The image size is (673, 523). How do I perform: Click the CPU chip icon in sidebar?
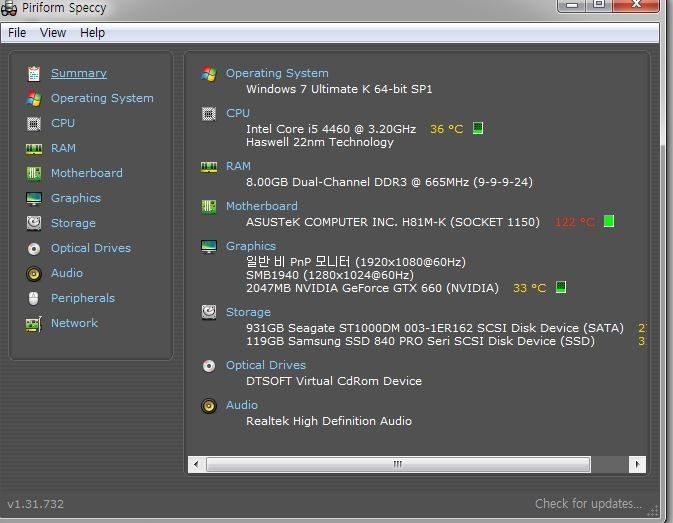[x=34, y=124]
